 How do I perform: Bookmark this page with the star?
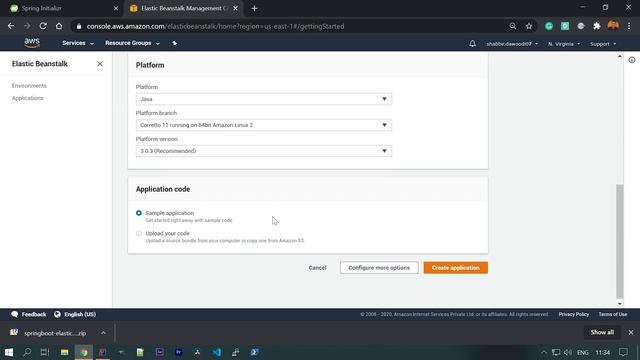point(529,26)
